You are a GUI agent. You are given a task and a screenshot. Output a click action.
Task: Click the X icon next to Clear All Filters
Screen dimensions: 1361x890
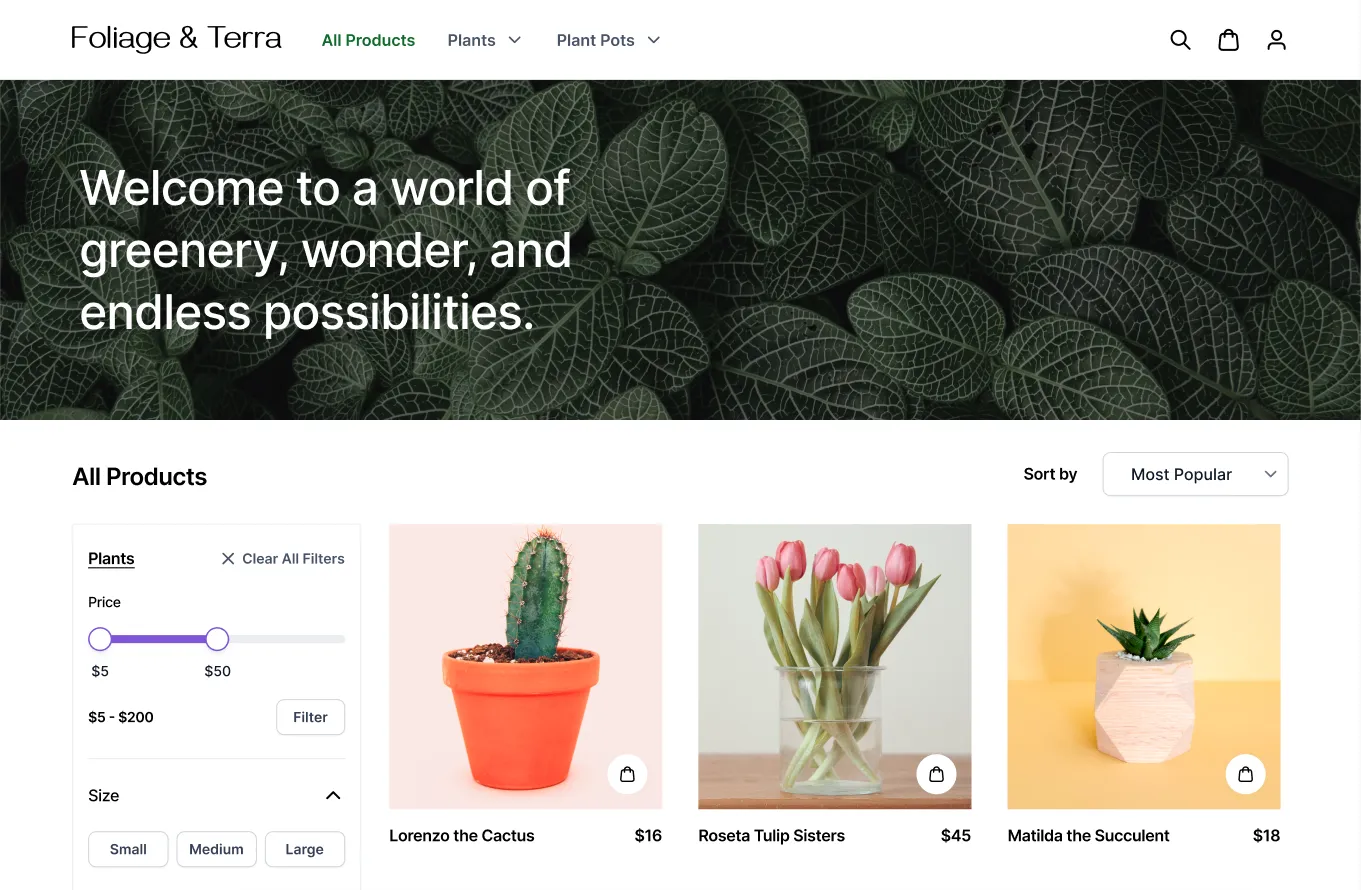pyautogui.click(x=227, y=558)
